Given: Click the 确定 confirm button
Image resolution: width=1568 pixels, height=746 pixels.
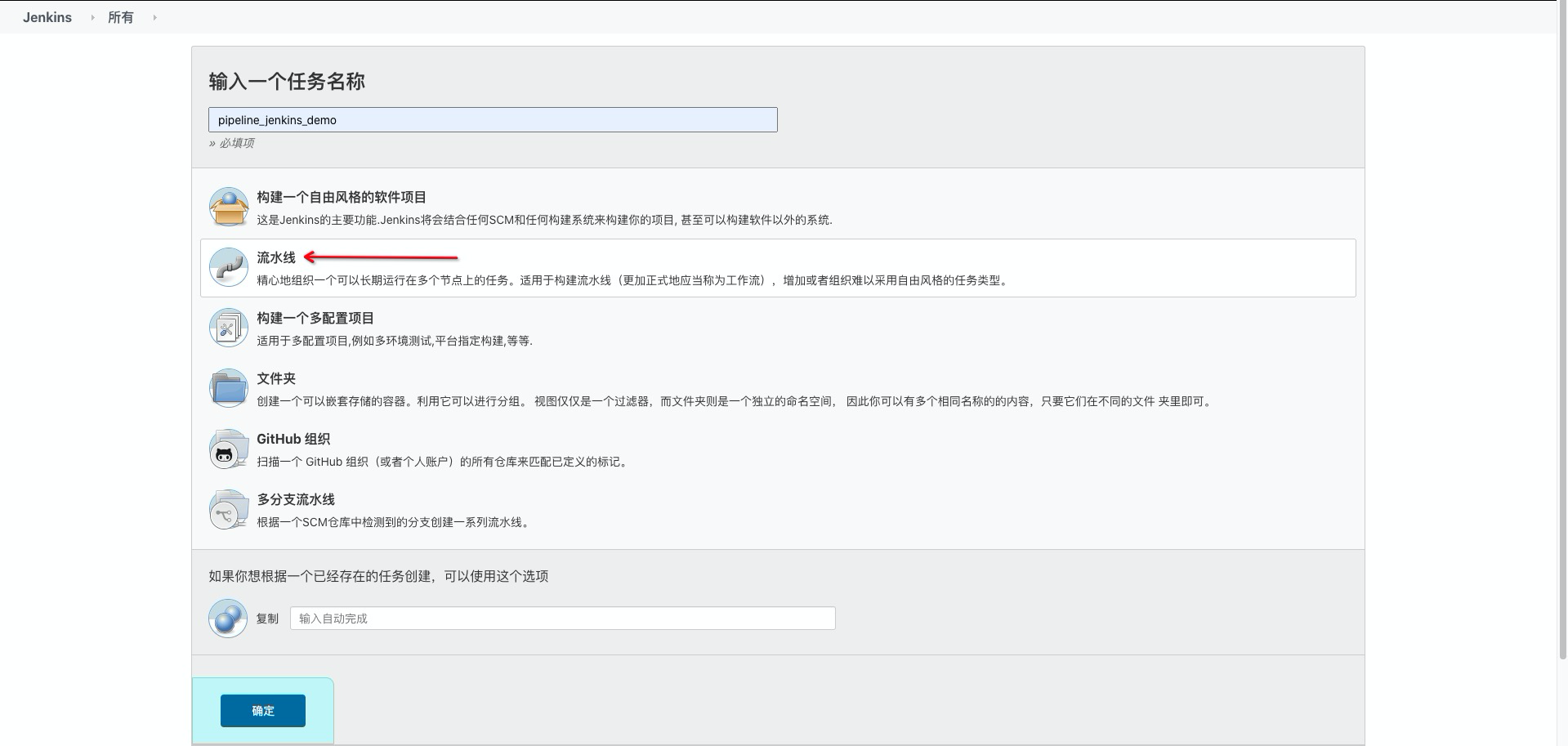Looking at the screenshot, I should pos(263,711).
